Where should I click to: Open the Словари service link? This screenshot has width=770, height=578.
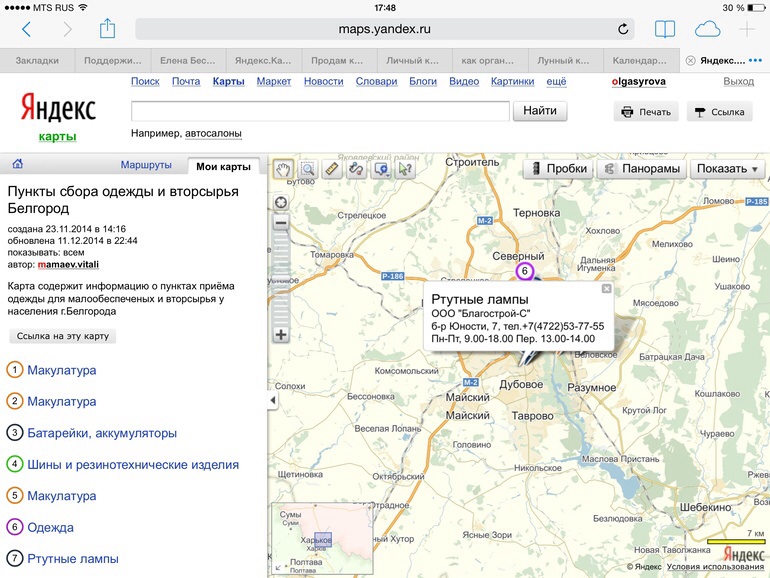(x=377, y=82)
